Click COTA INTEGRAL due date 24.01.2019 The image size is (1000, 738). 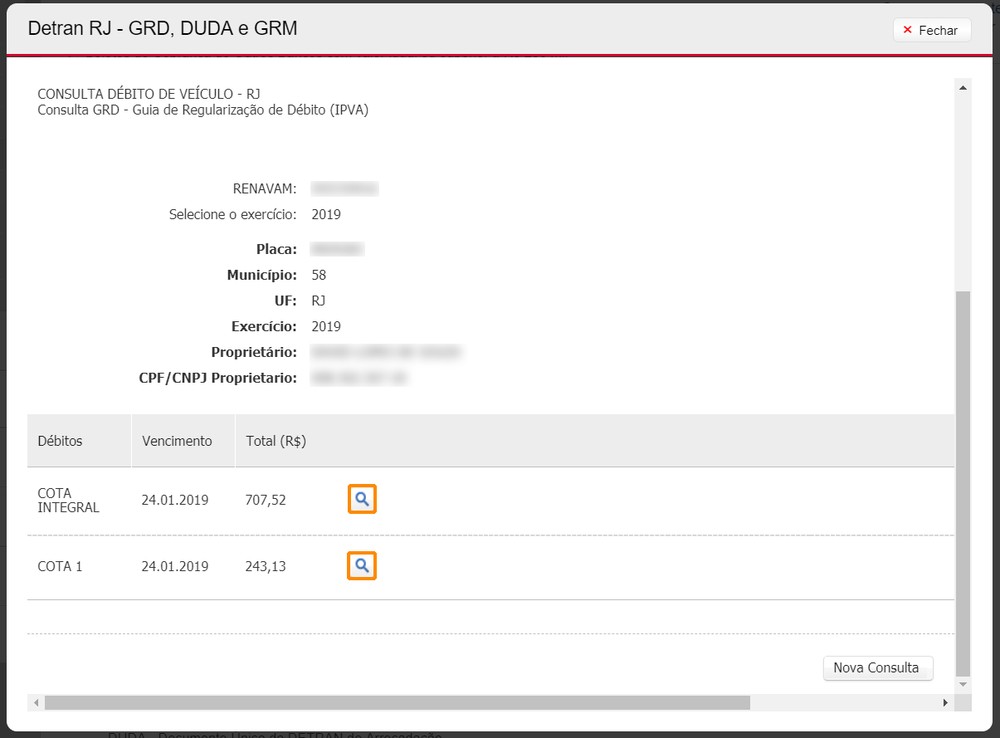pyautogui.click(x=175, y=500)
